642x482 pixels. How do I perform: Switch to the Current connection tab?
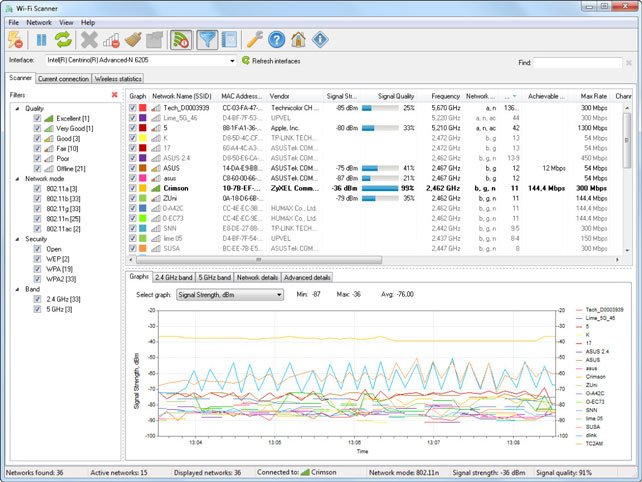[63, 79]
